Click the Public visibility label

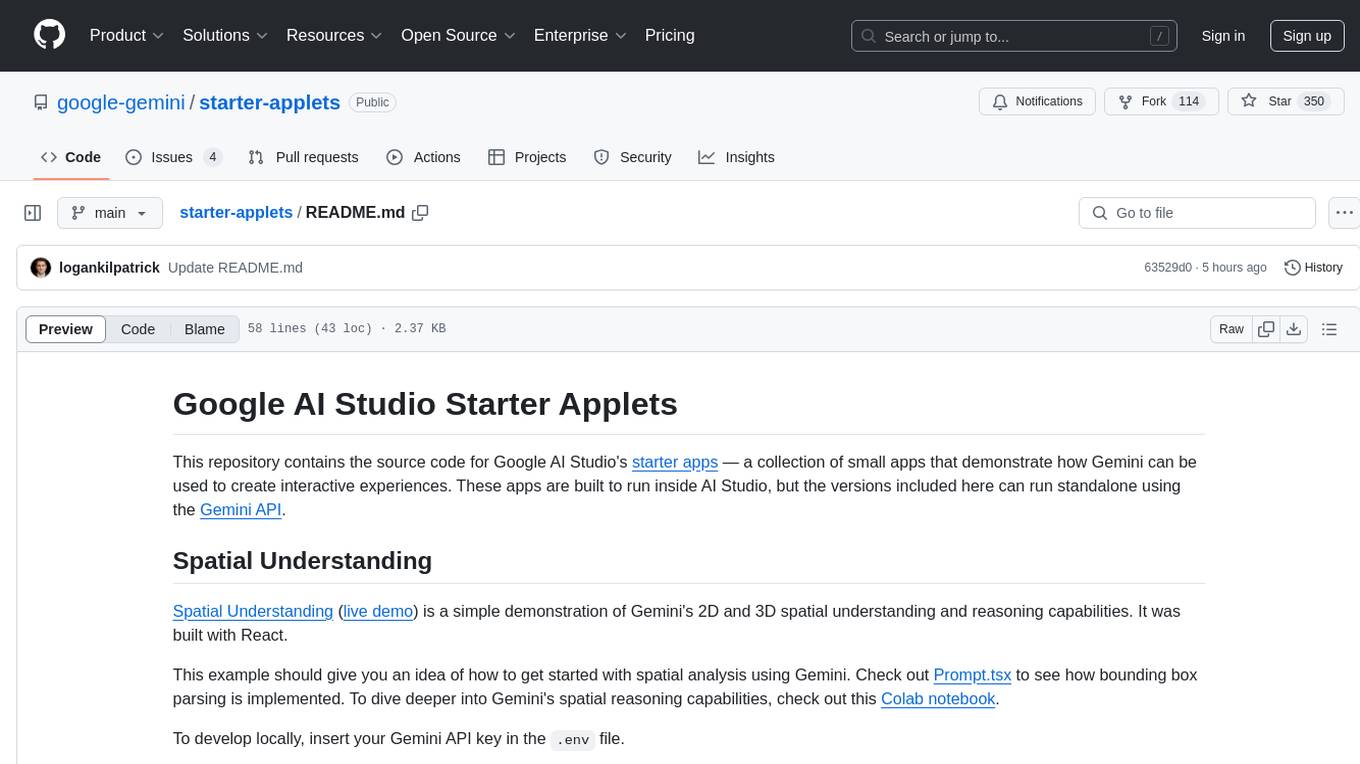tap(373, 102)
